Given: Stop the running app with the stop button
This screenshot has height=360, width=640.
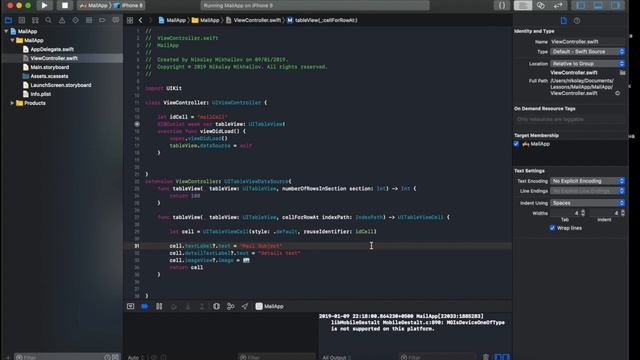Looking at the screenshot, I should [x=64, y=5].
